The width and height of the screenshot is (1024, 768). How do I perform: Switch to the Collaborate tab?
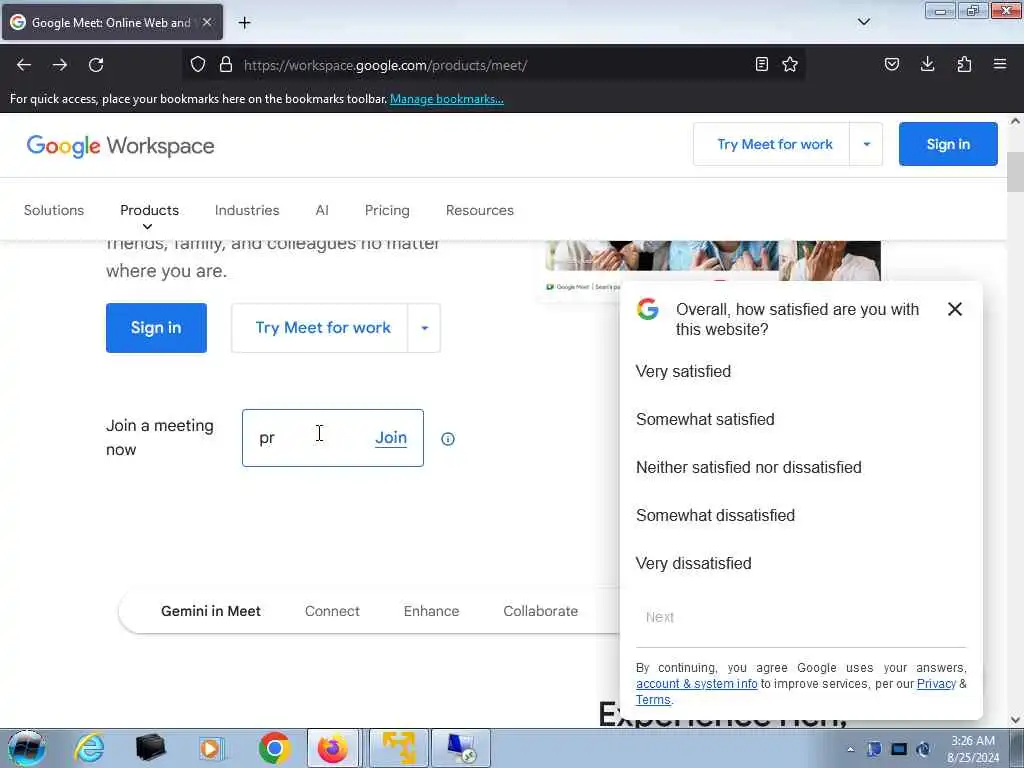[541, 611]
